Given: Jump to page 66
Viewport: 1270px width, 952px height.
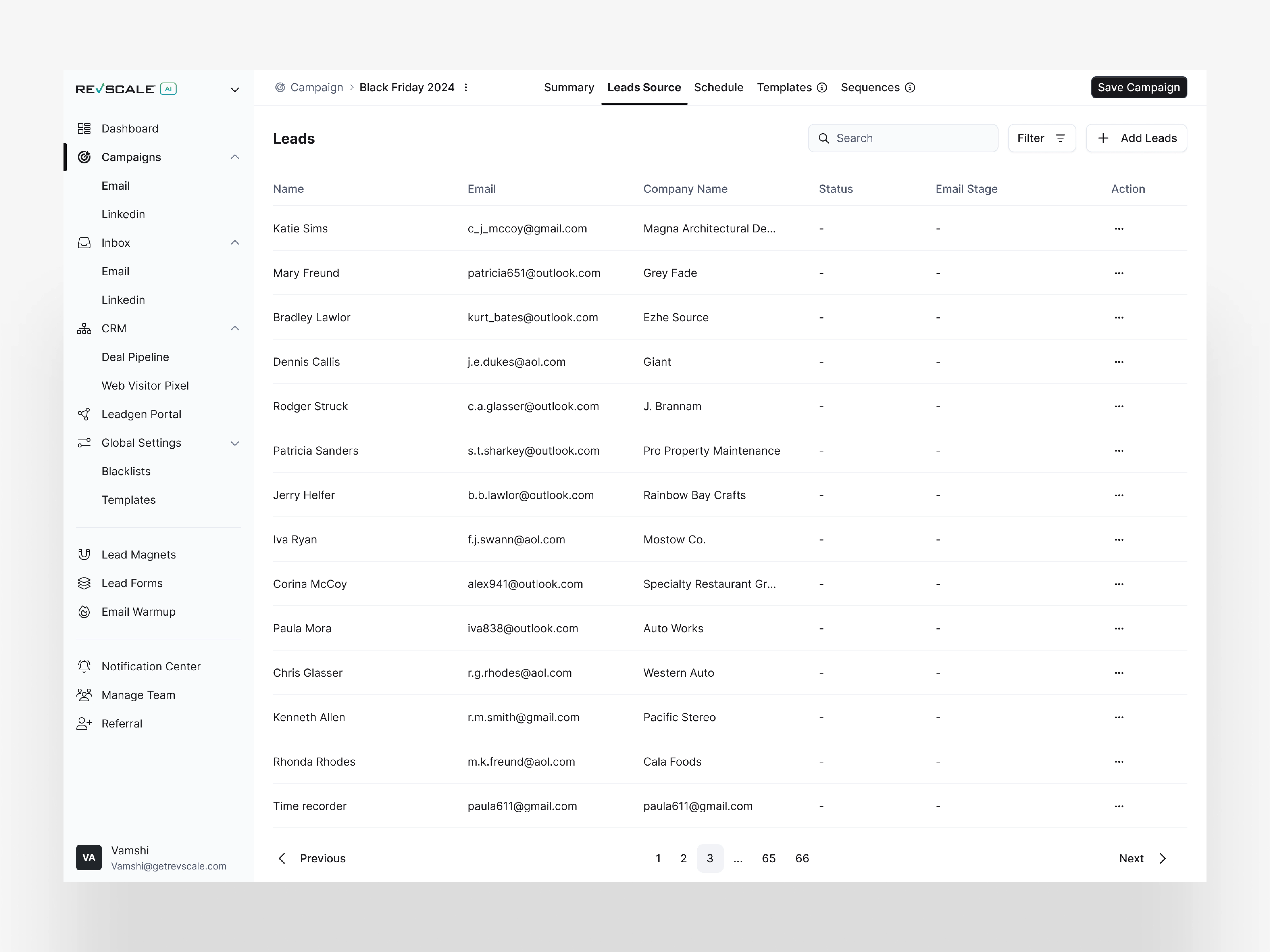Looking at the screenshot, I should pyautogui.click(x=802, y=858).
